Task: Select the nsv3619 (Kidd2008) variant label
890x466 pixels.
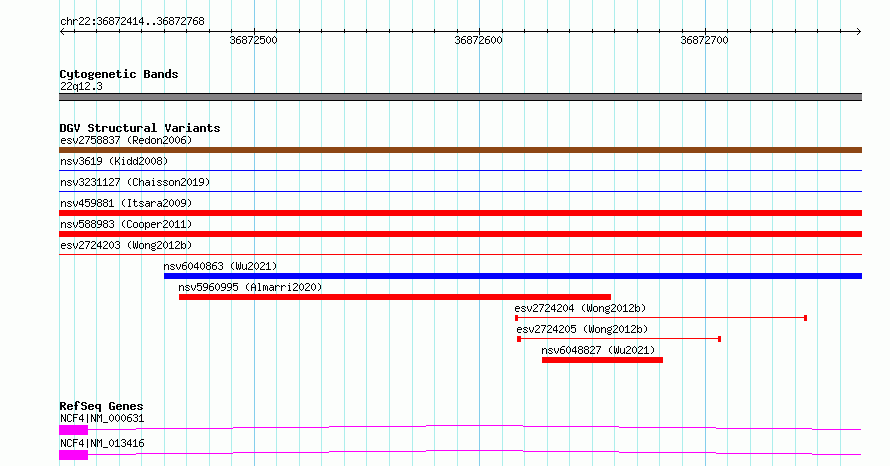Action: pyautogui.click(x=114, y=161)
